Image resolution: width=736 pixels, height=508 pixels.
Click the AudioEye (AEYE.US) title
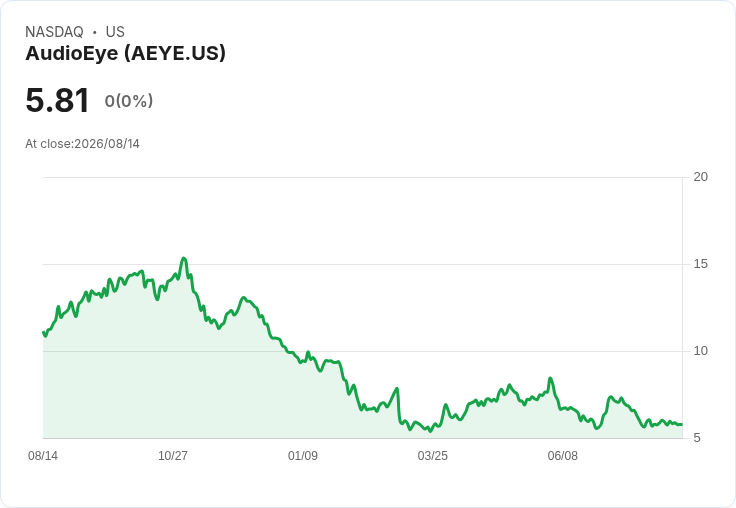pyautogui.click(x=125, y=53)
